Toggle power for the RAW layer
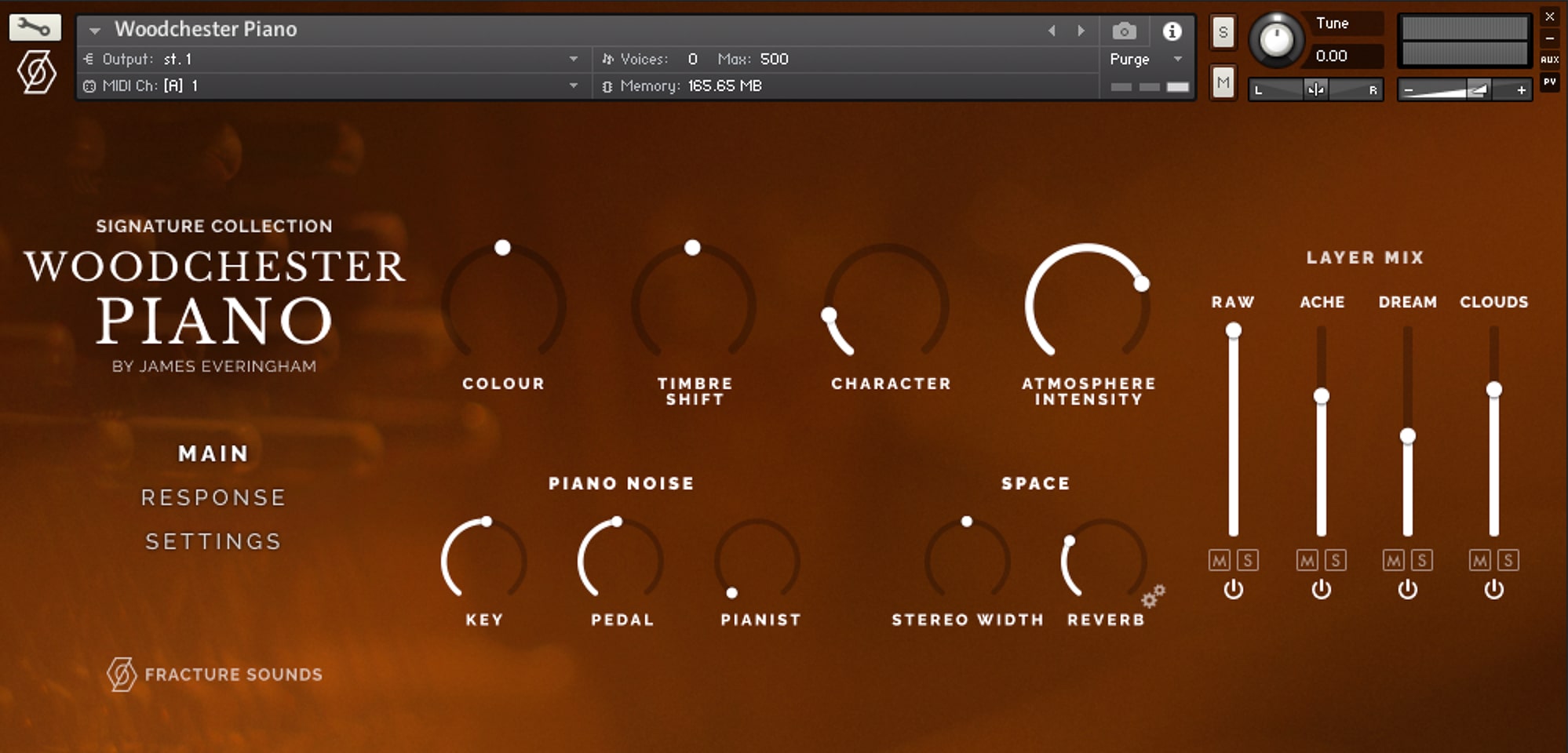Viewport: 1568px width, 753px height. tap(1233, 589)
